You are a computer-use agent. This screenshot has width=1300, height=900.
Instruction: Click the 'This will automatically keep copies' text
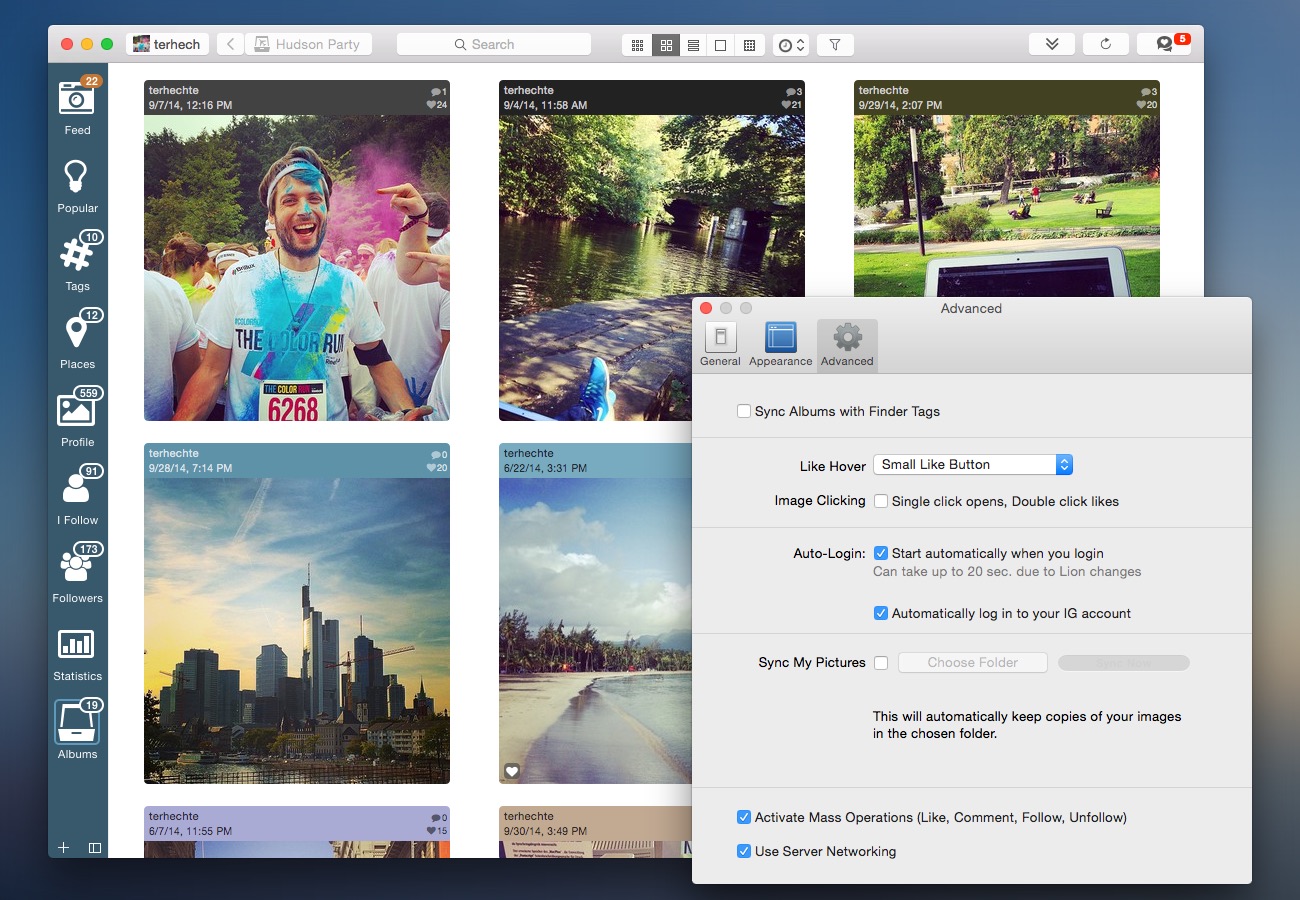click(1027, 725)
